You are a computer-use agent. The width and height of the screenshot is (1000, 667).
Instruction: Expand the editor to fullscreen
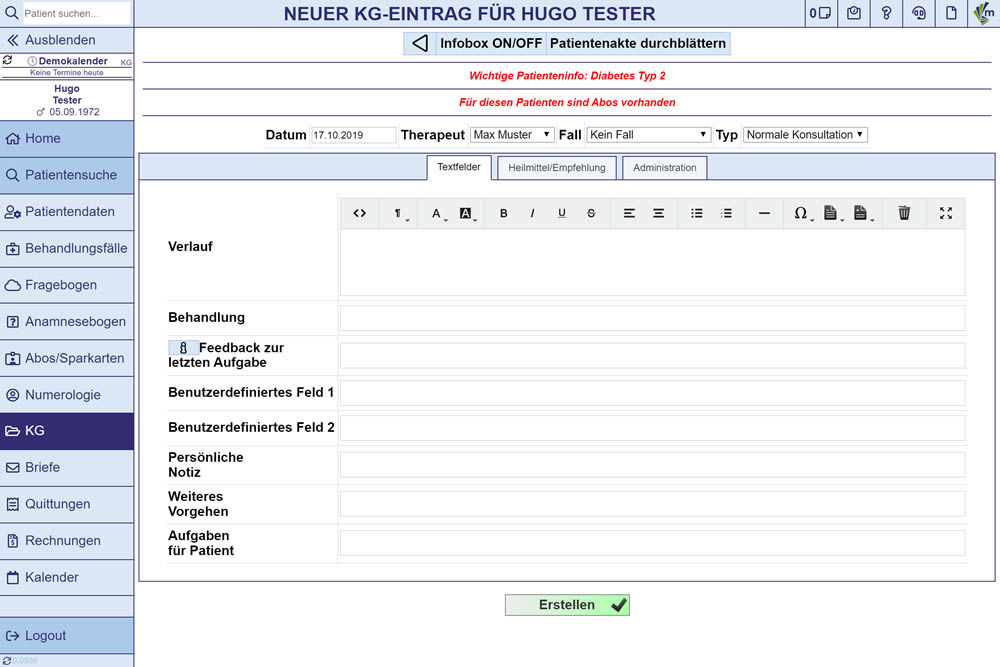click(946, 213)
